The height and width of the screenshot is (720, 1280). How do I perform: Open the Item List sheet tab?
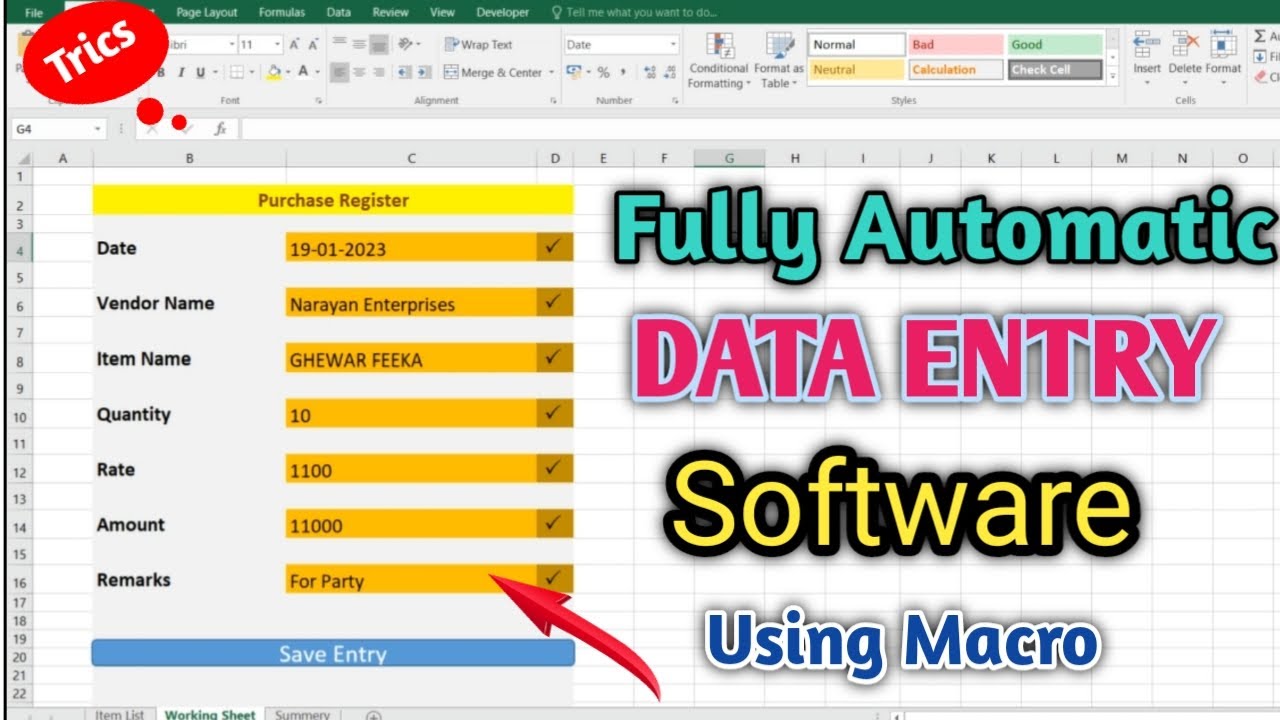[120, 715]
